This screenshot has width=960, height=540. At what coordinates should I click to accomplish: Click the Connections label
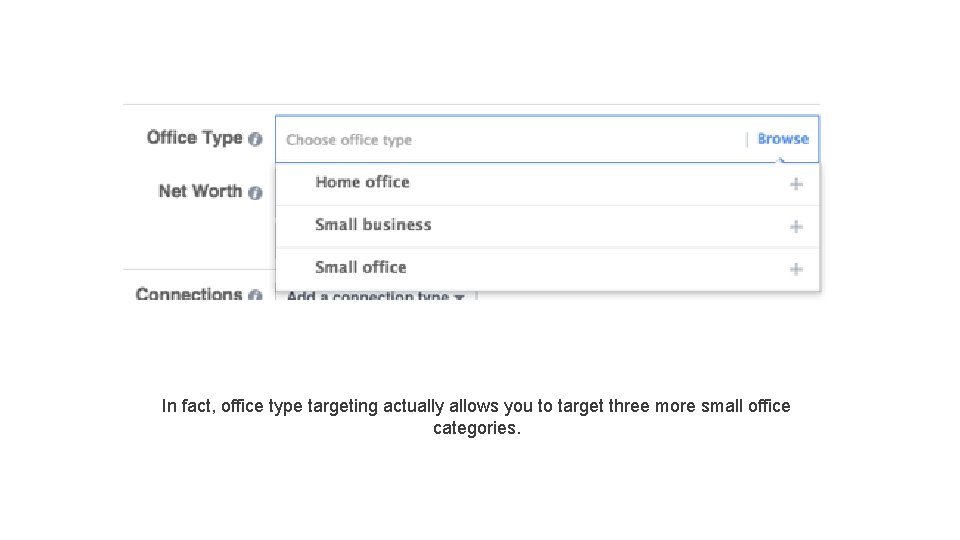[189, 294]
